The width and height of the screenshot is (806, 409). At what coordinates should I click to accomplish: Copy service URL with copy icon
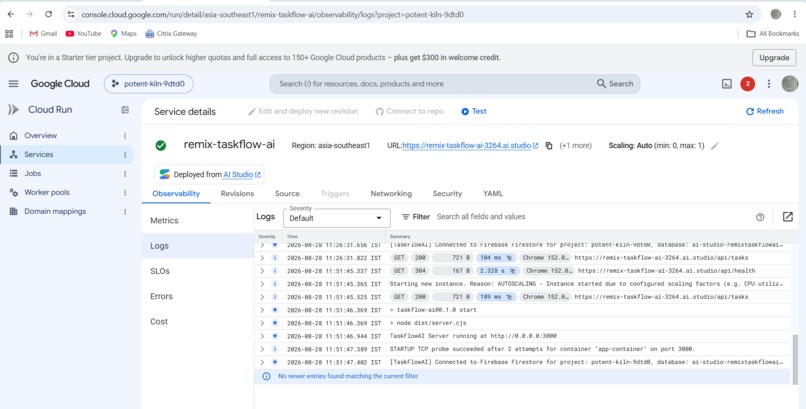coord(549,146)
